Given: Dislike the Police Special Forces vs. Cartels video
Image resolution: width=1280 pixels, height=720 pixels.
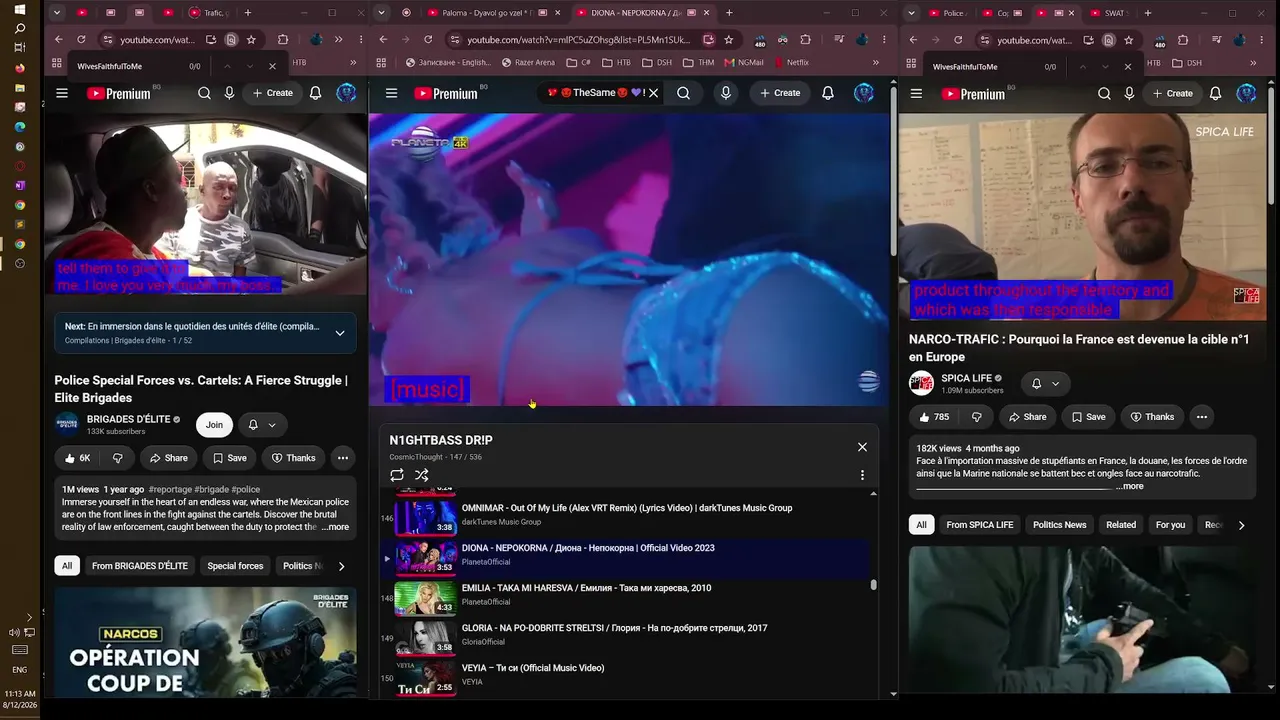Looking at the screenshot, I should coord(118,458).
